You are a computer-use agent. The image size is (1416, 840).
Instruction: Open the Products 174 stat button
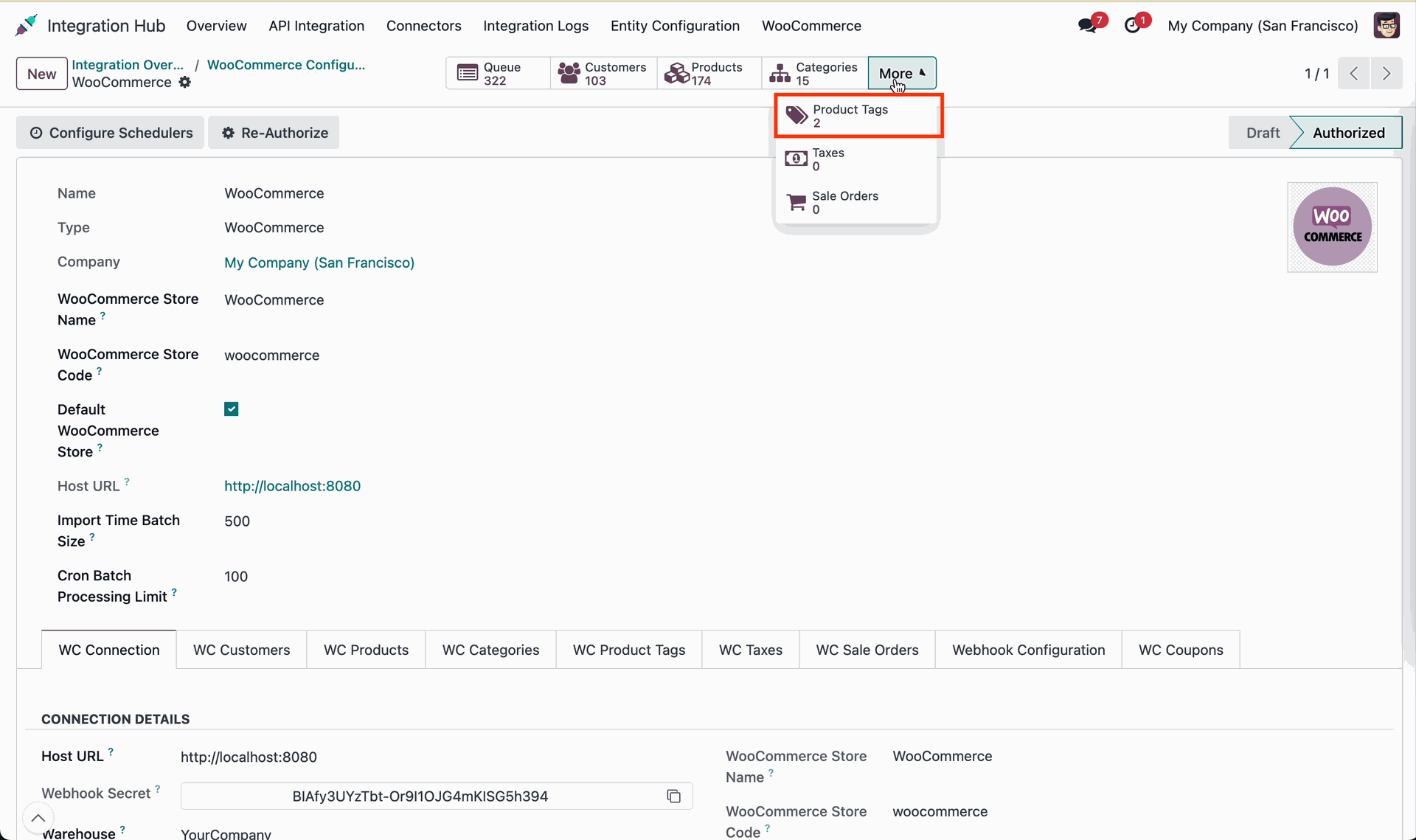click(709, 73)
